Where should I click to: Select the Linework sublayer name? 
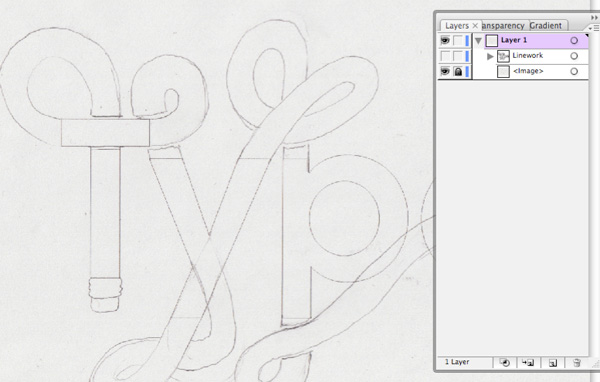click(x=528, y=56)
